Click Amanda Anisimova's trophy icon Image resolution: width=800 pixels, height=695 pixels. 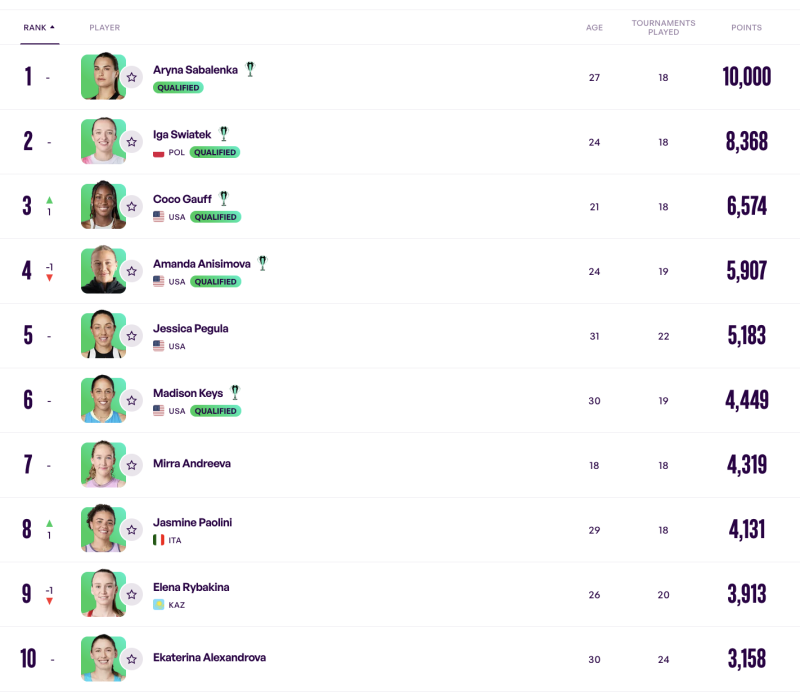(x=262, y=263)
